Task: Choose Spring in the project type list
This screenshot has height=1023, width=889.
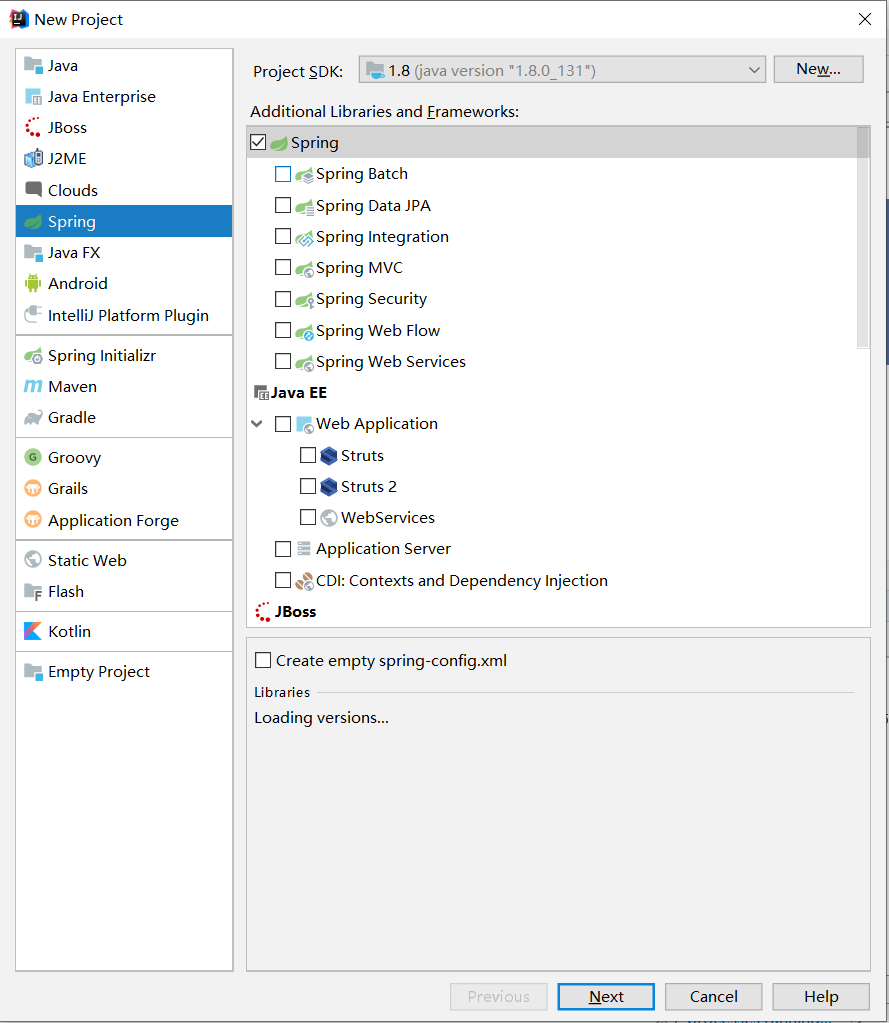Action: pos(124,221)
